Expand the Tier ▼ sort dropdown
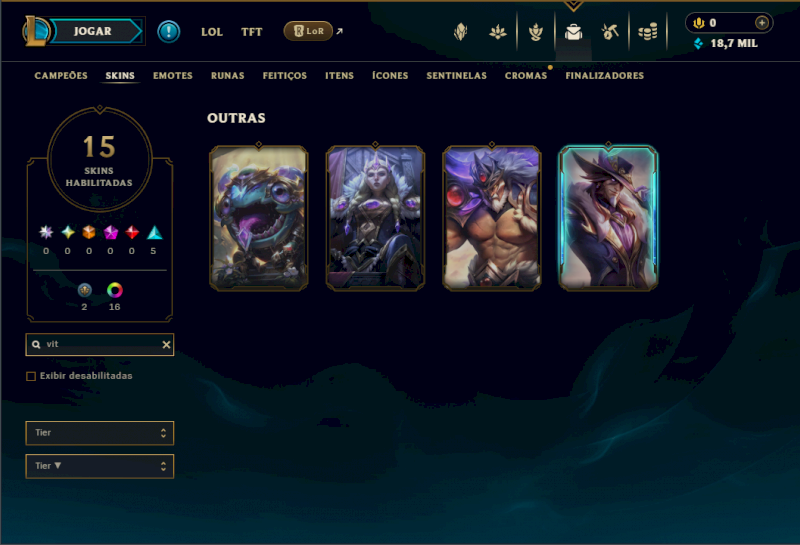This screenshot has height=545, width=800. coord(99,466)
